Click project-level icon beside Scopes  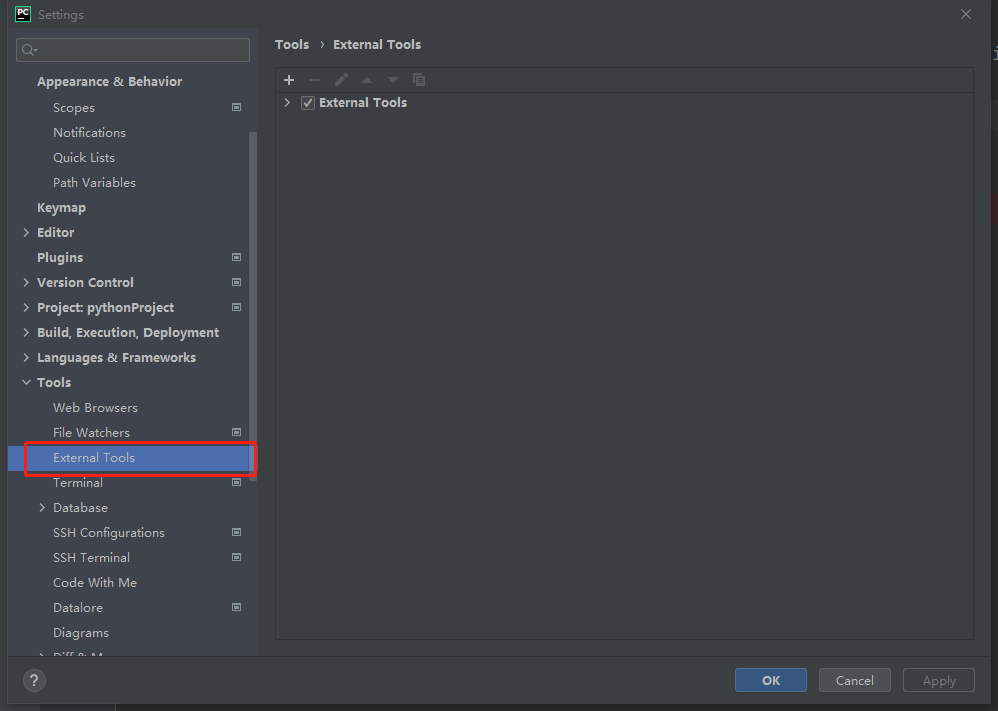tap(236, 108)
